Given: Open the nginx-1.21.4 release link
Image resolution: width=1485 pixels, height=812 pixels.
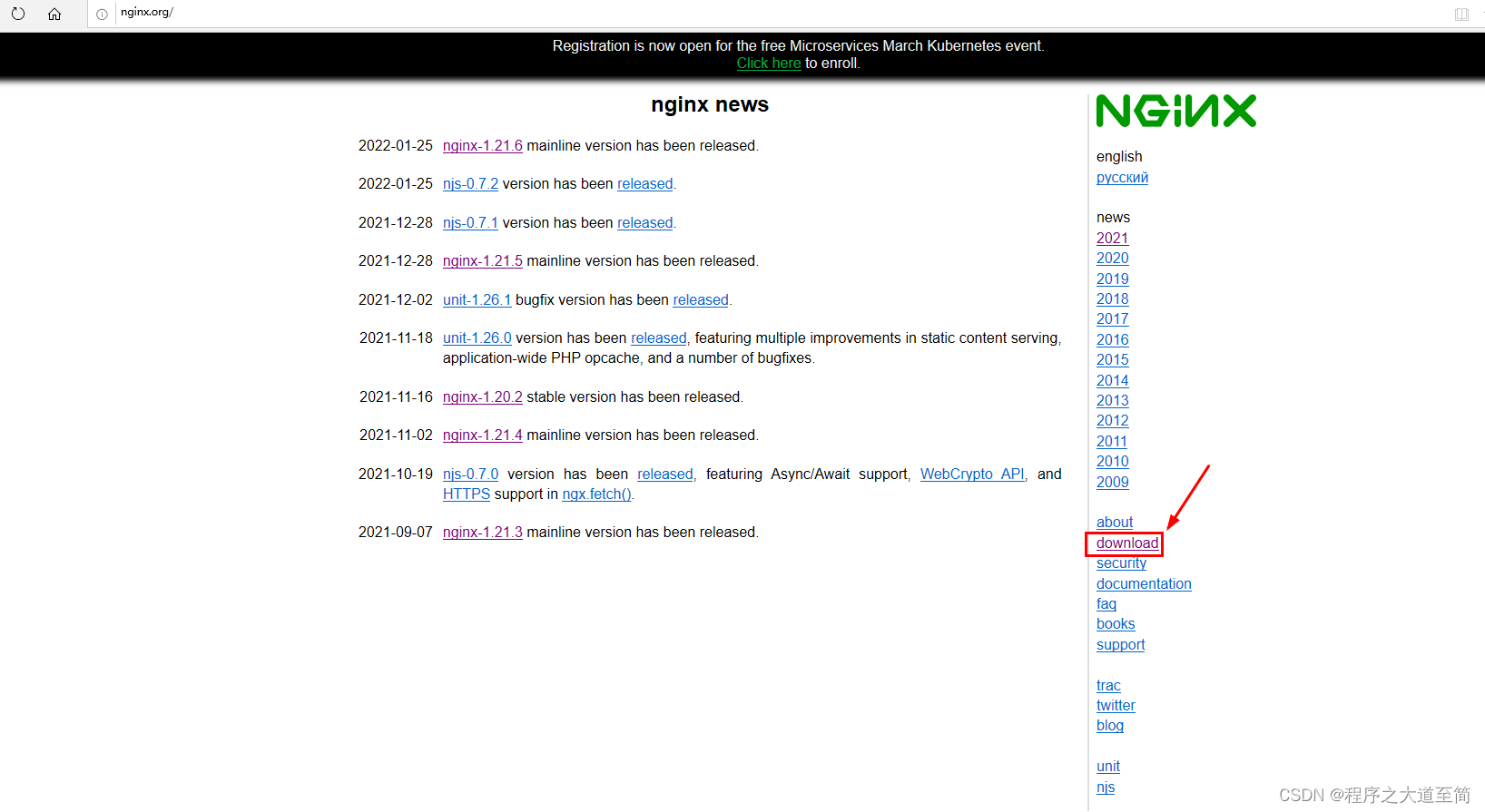Looking at the screenshot, I should point(483,435).
